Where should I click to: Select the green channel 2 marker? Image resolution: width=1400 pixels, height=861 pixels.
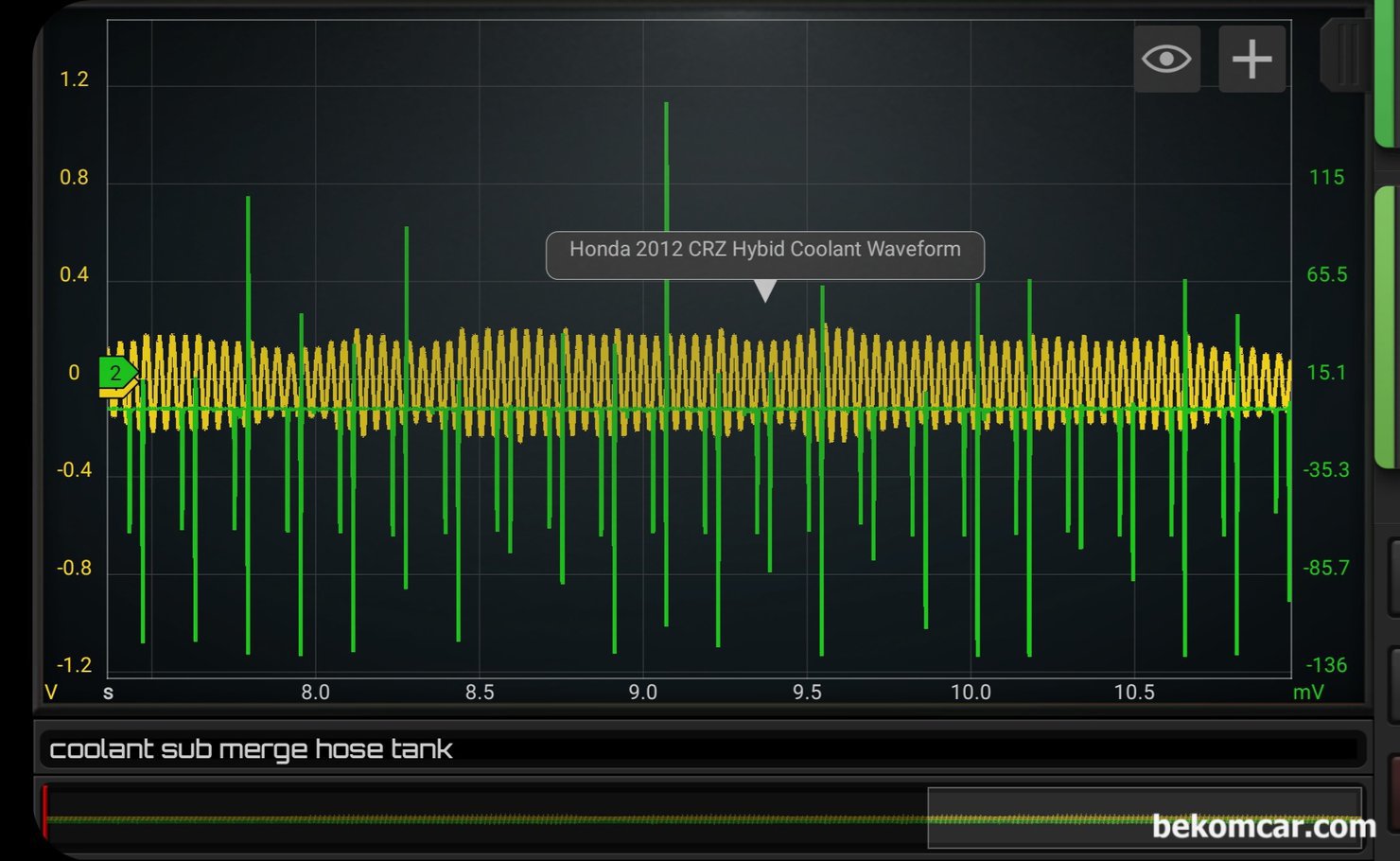click(116, 372)
